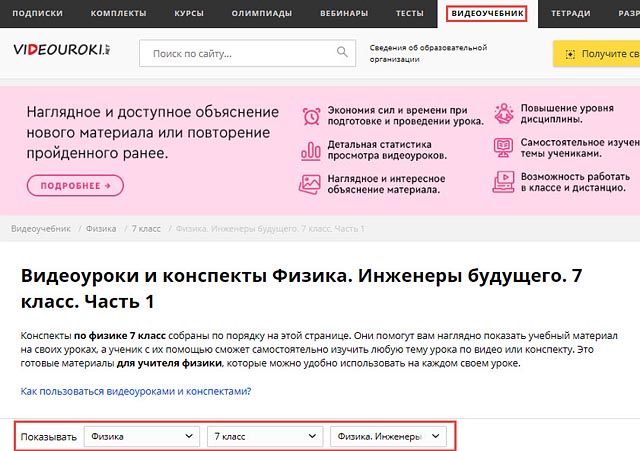Click the Подробнее button

(x=76, y=185)
